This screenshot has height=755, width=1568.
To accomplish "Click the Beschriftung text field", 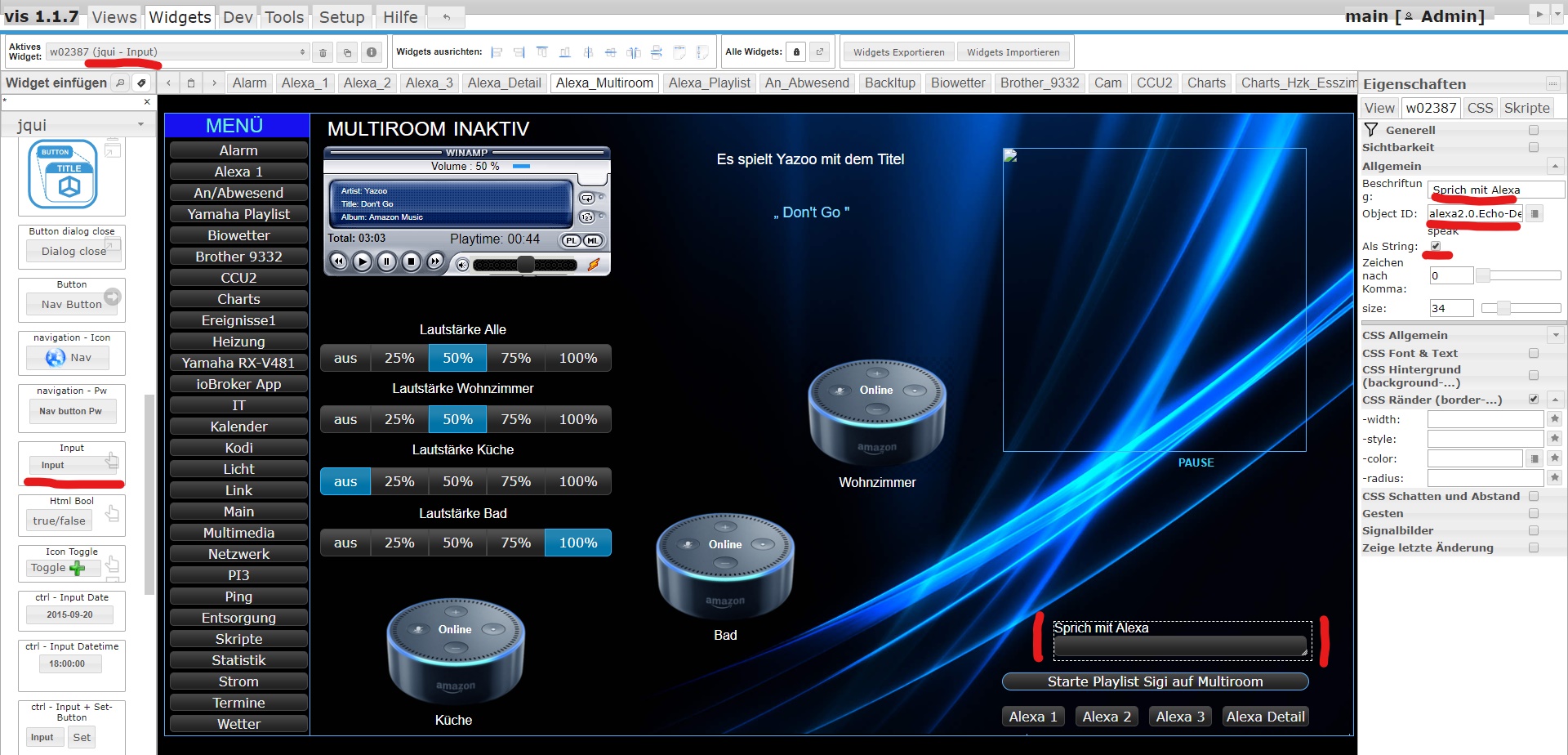I will pyautogui.click(x=1496, y=190).
